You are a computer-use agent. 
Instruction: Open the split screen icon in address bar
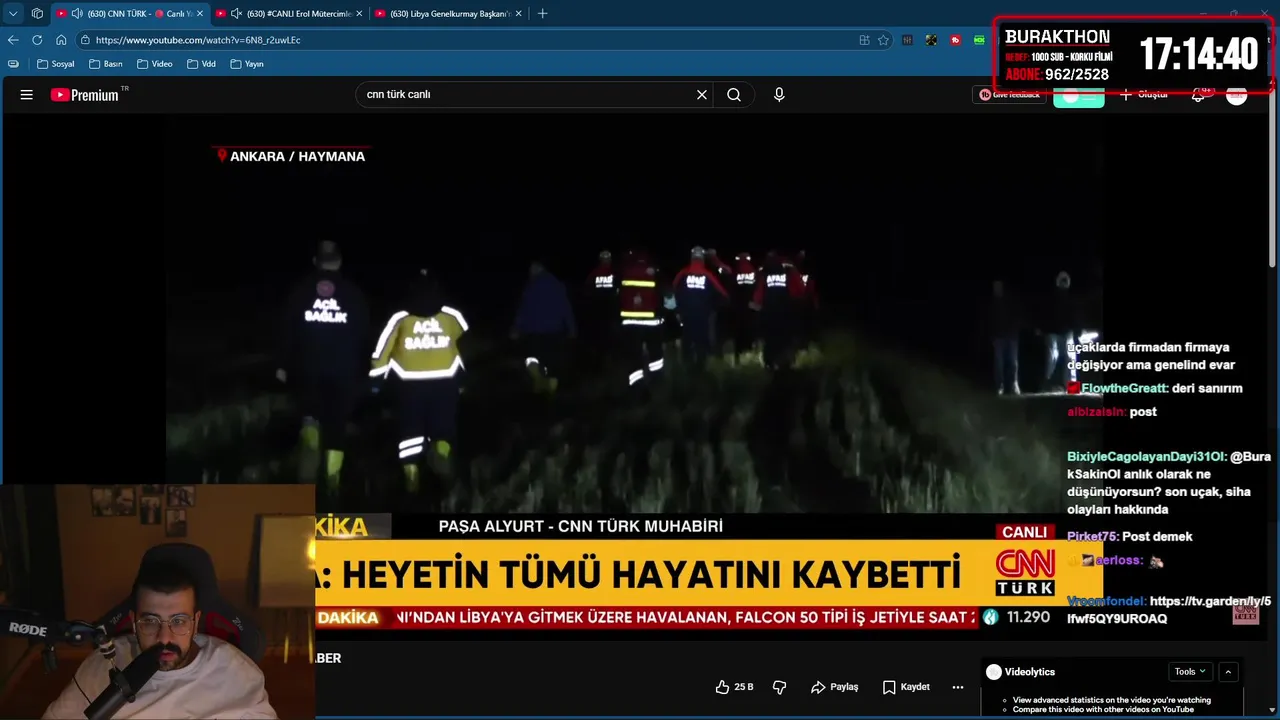[x=864, y=40]
